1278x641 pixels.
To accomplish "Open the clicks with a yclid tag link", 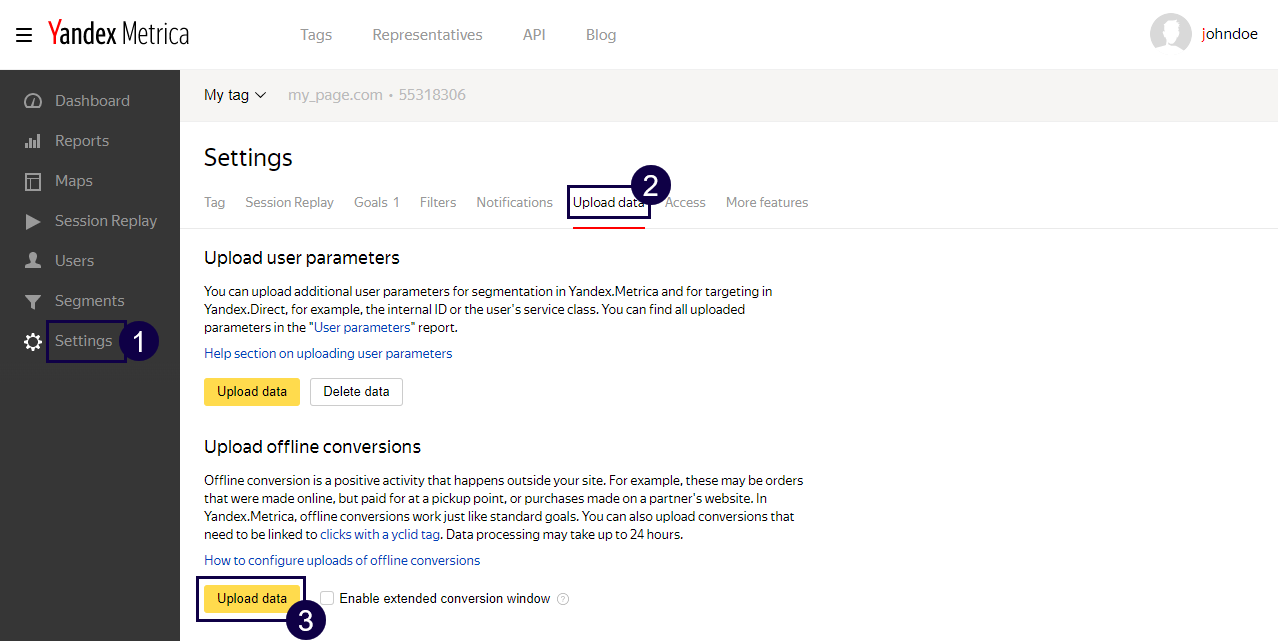I will click(380, 534).
